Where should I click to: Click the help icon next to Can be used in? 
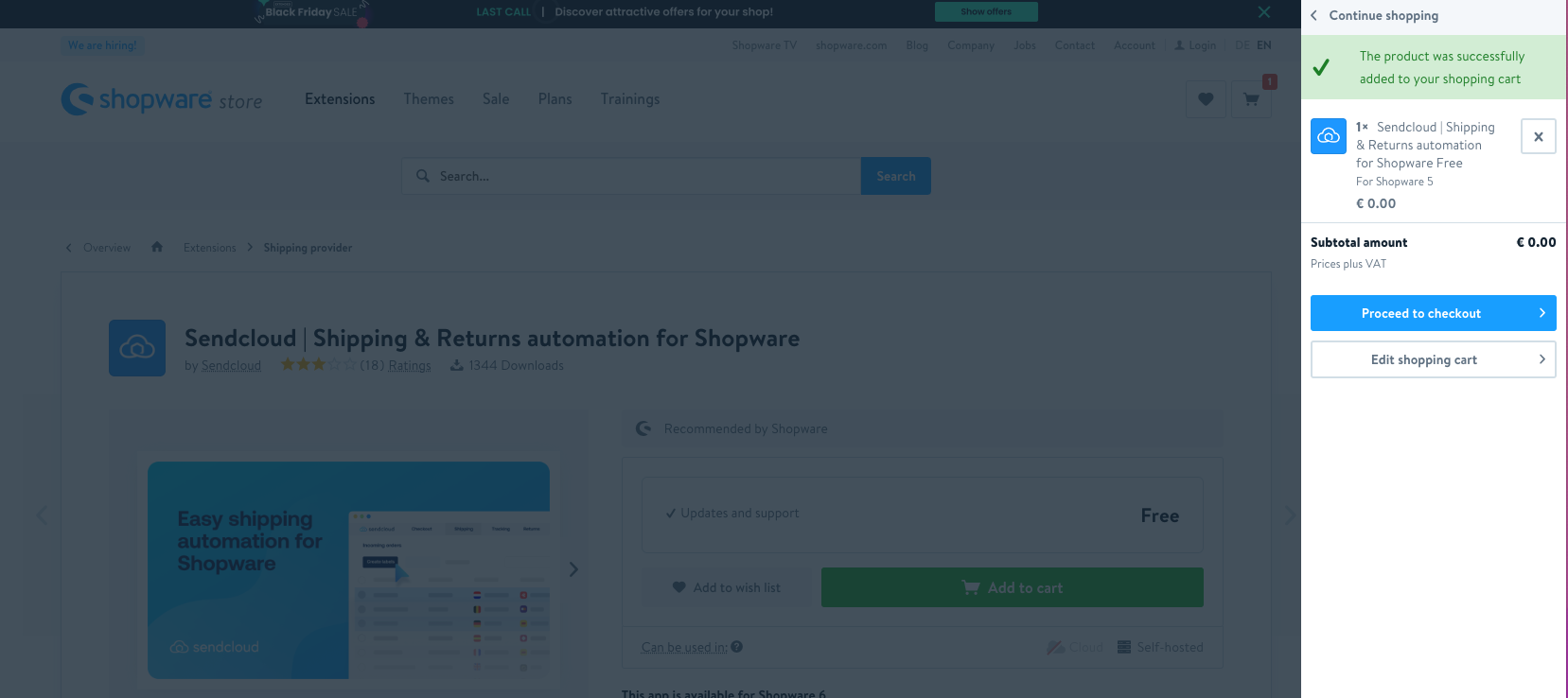pos(737,647)
